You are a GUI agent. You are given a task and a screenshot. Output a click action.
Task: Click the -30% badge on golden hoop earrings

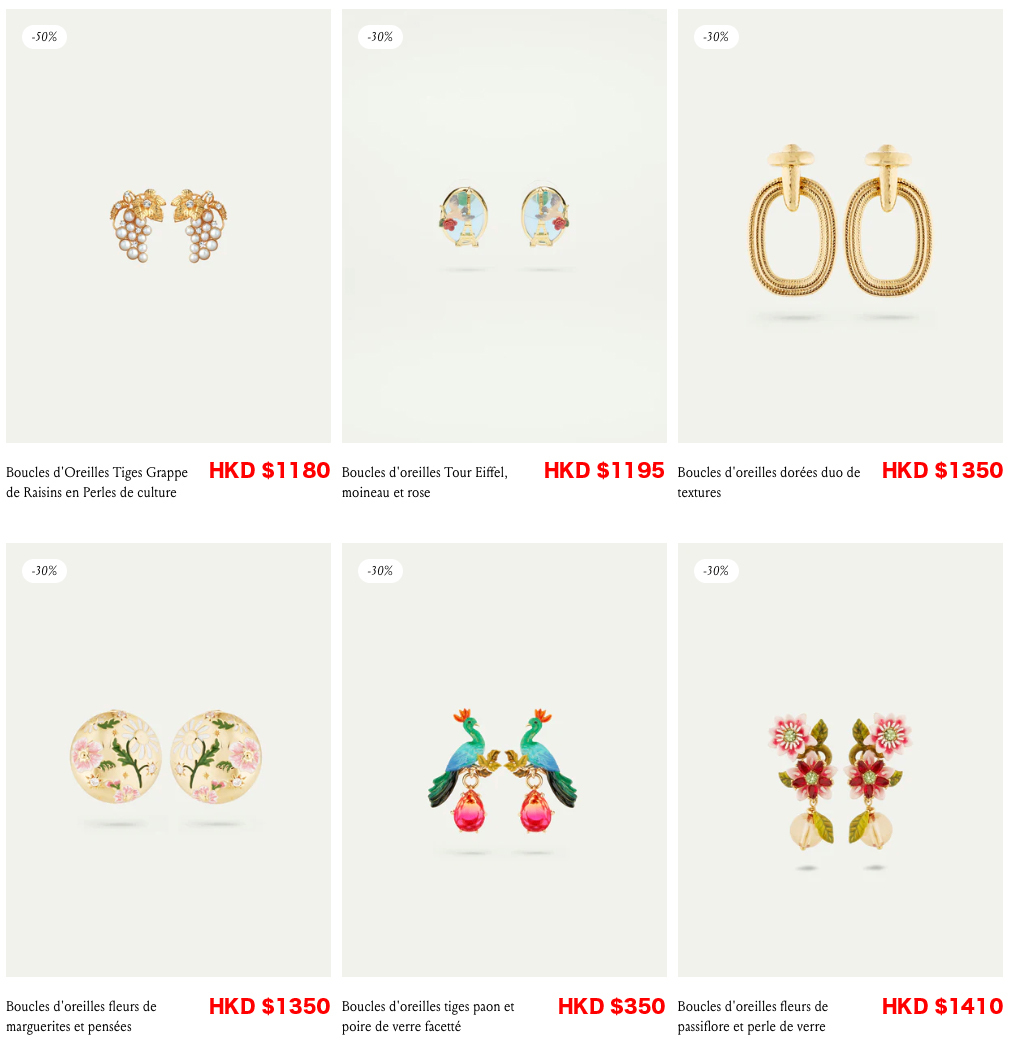(x=716, y=37)
